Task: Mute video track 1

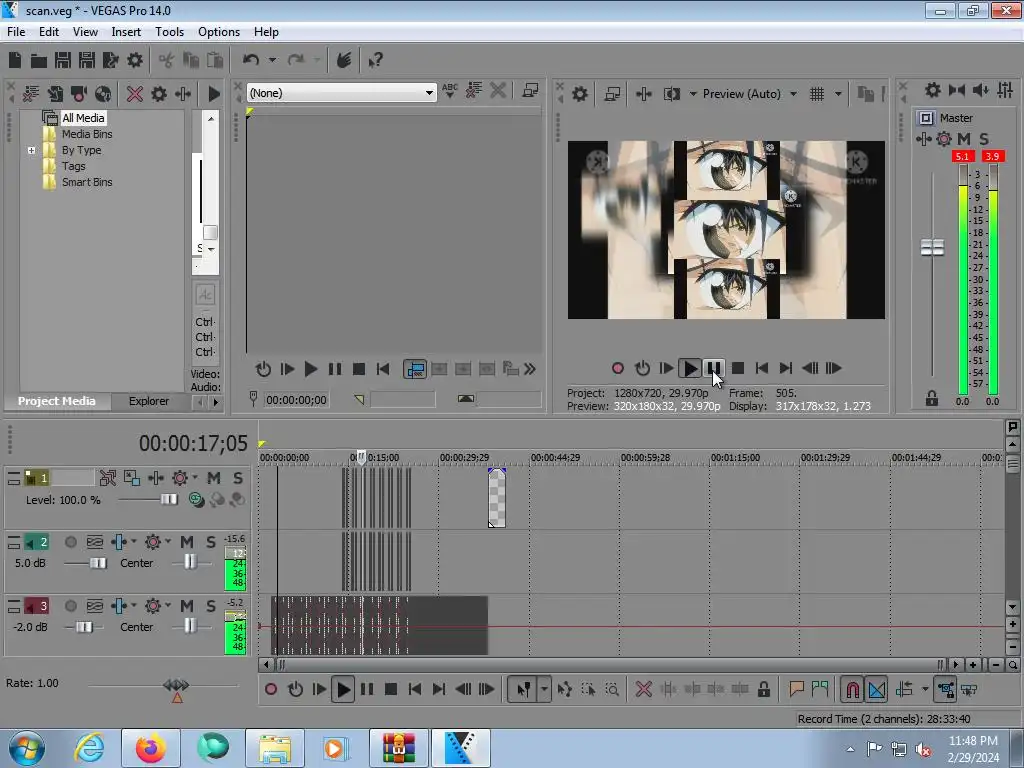Action: tap(214, 478)
